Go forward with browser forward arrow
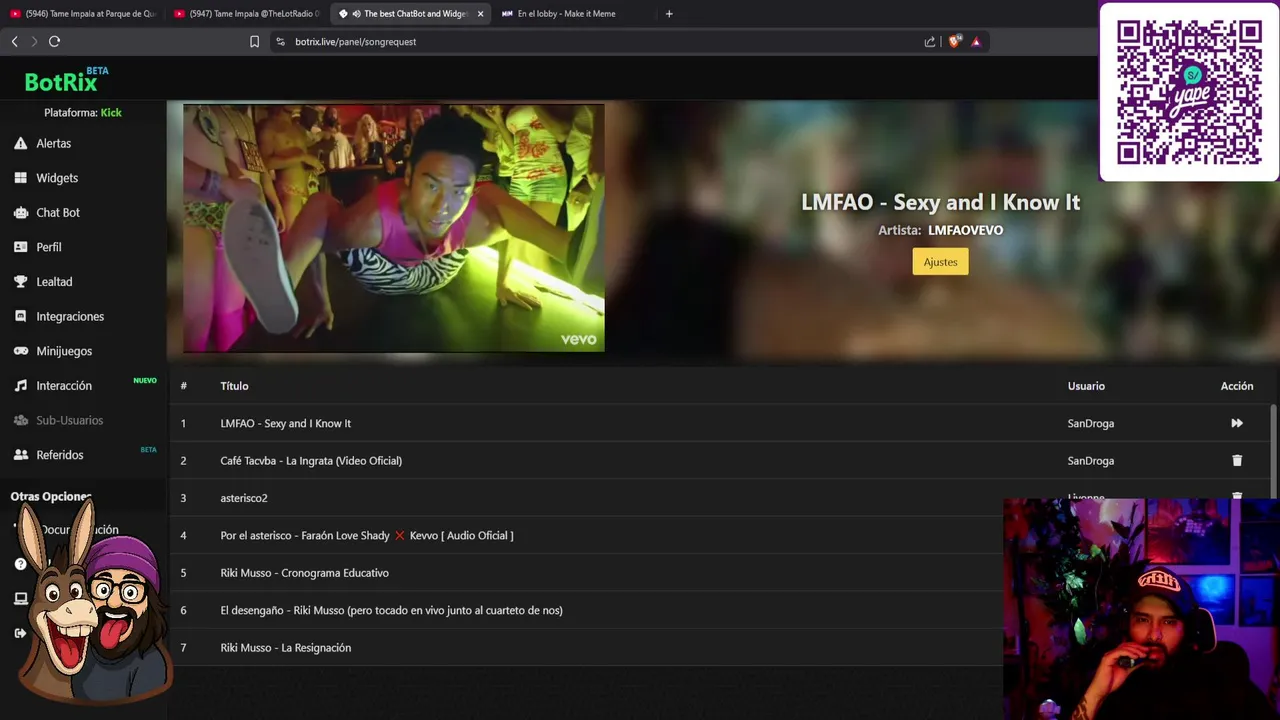 [x=34, y=41]
